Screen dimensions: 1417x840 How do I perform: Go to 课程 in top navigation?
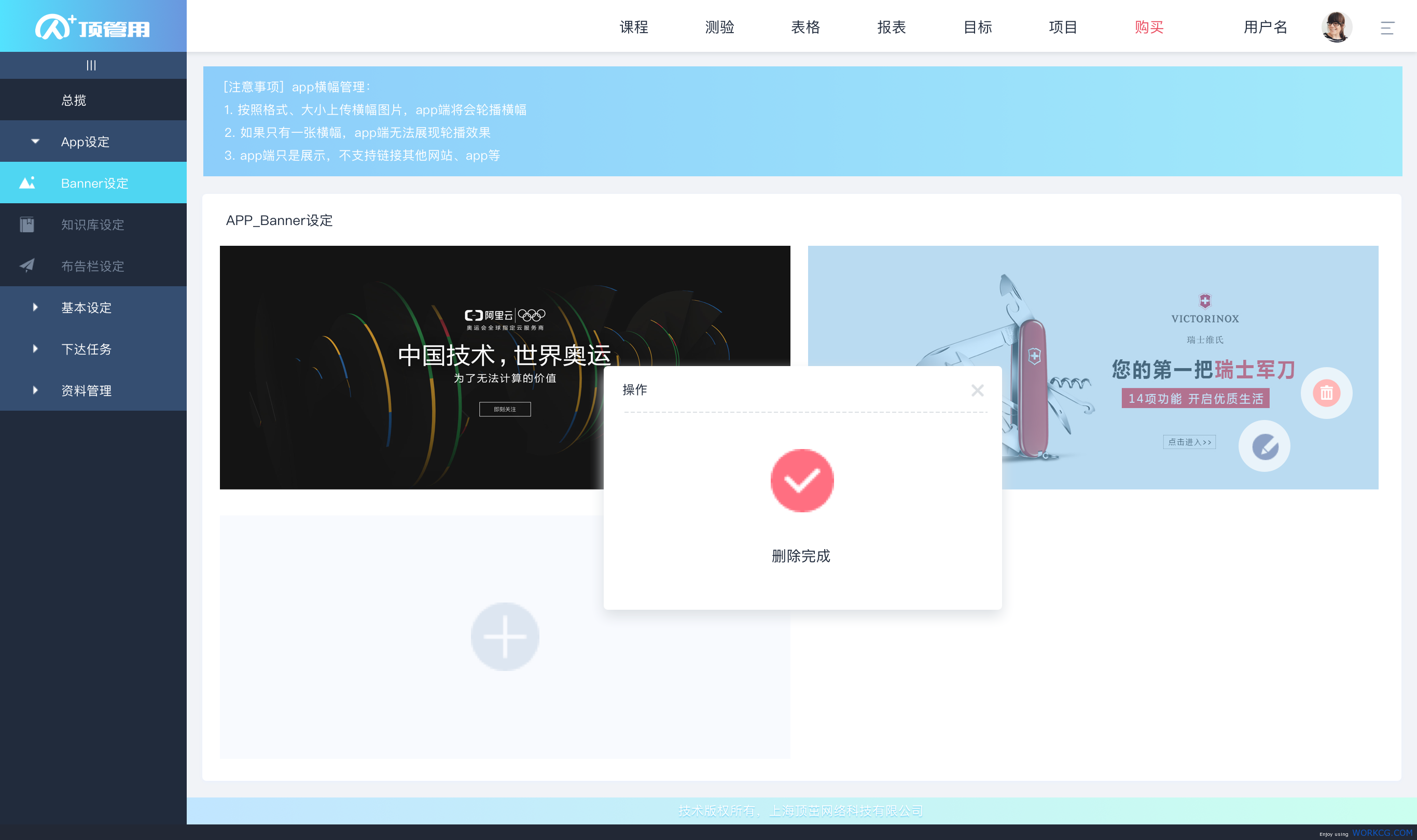[x=633, y=27]
